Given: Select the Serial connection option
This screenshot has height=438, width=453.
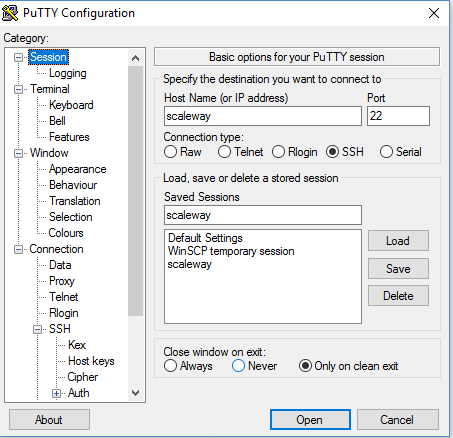Looking at the screenshot, I should pos(386,152).
